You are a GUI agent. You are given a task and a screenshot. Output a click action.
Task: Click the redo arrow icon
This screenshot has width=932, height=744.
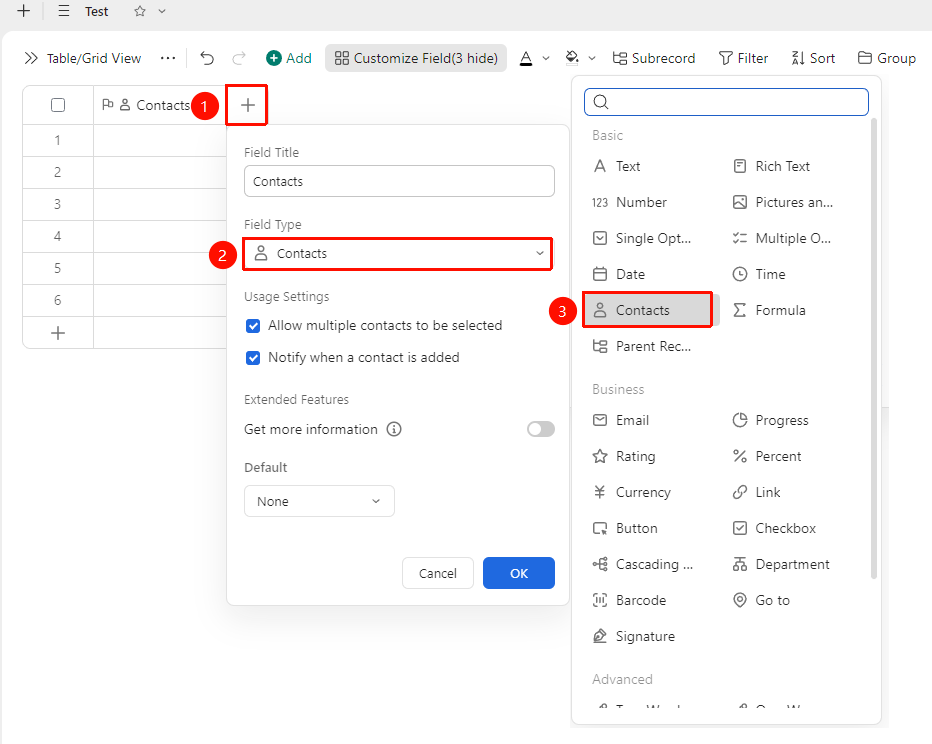[x=239, y=58]
